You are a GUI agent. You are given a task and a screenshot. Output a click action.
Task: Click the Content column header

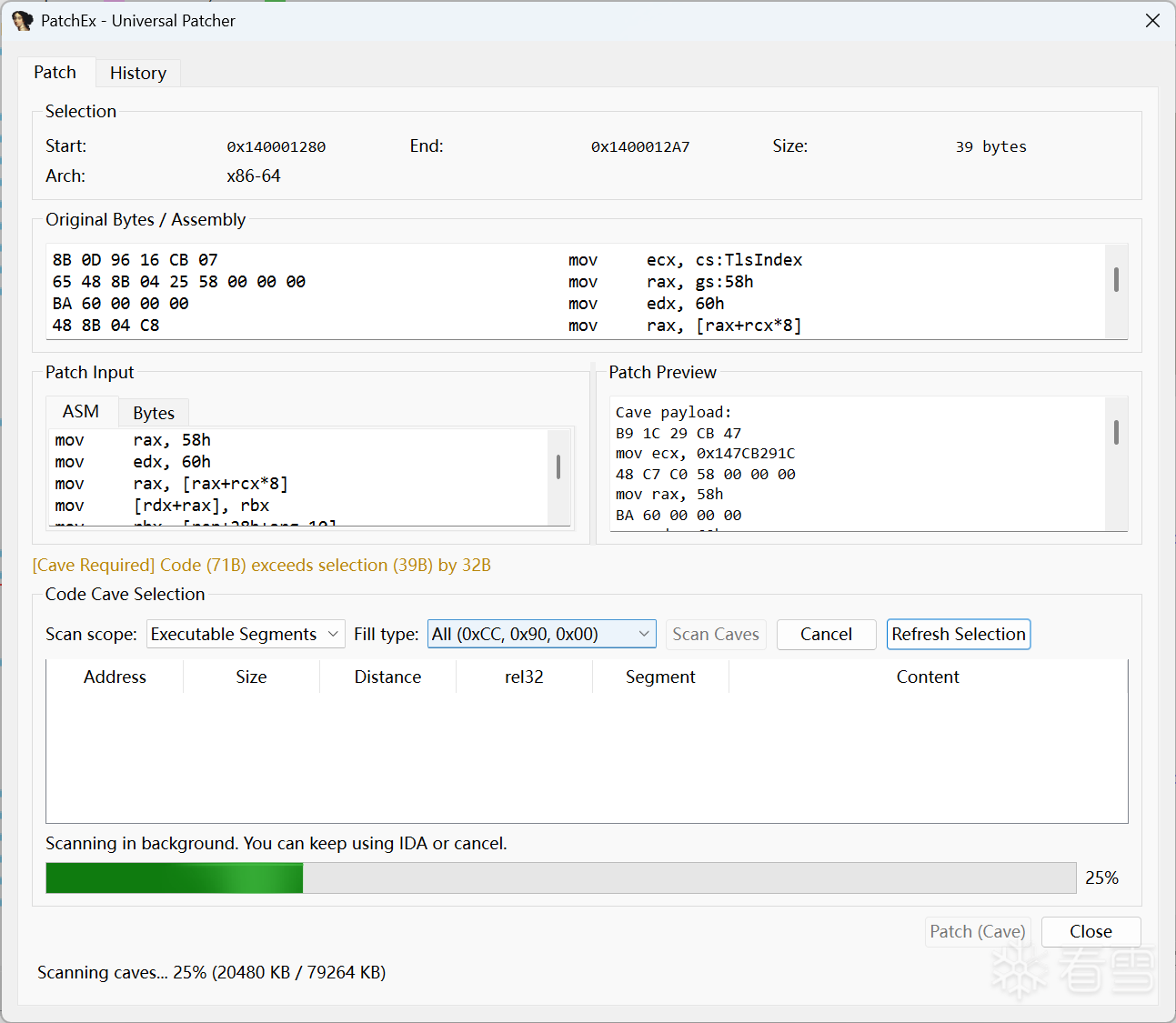(x=928, y=677)
